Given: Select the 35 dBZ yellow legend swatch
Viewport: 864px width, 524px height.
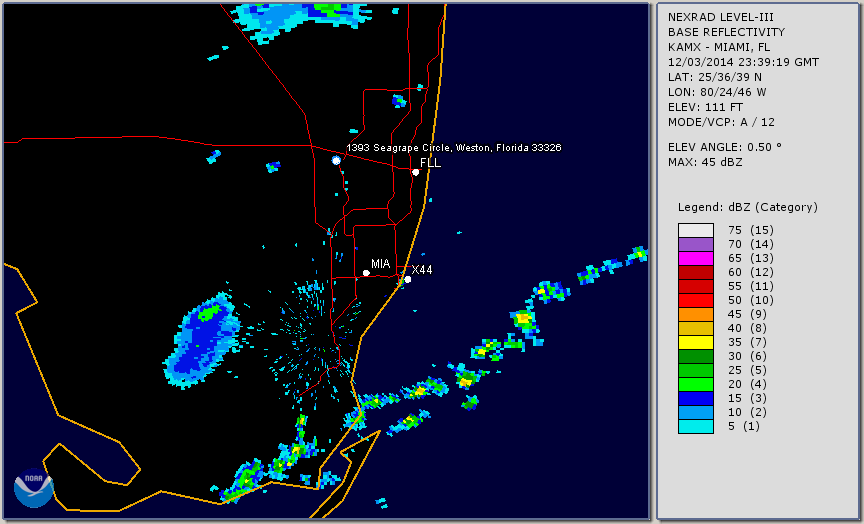Looking at the screenshot, I should click(x=696, y=343).
